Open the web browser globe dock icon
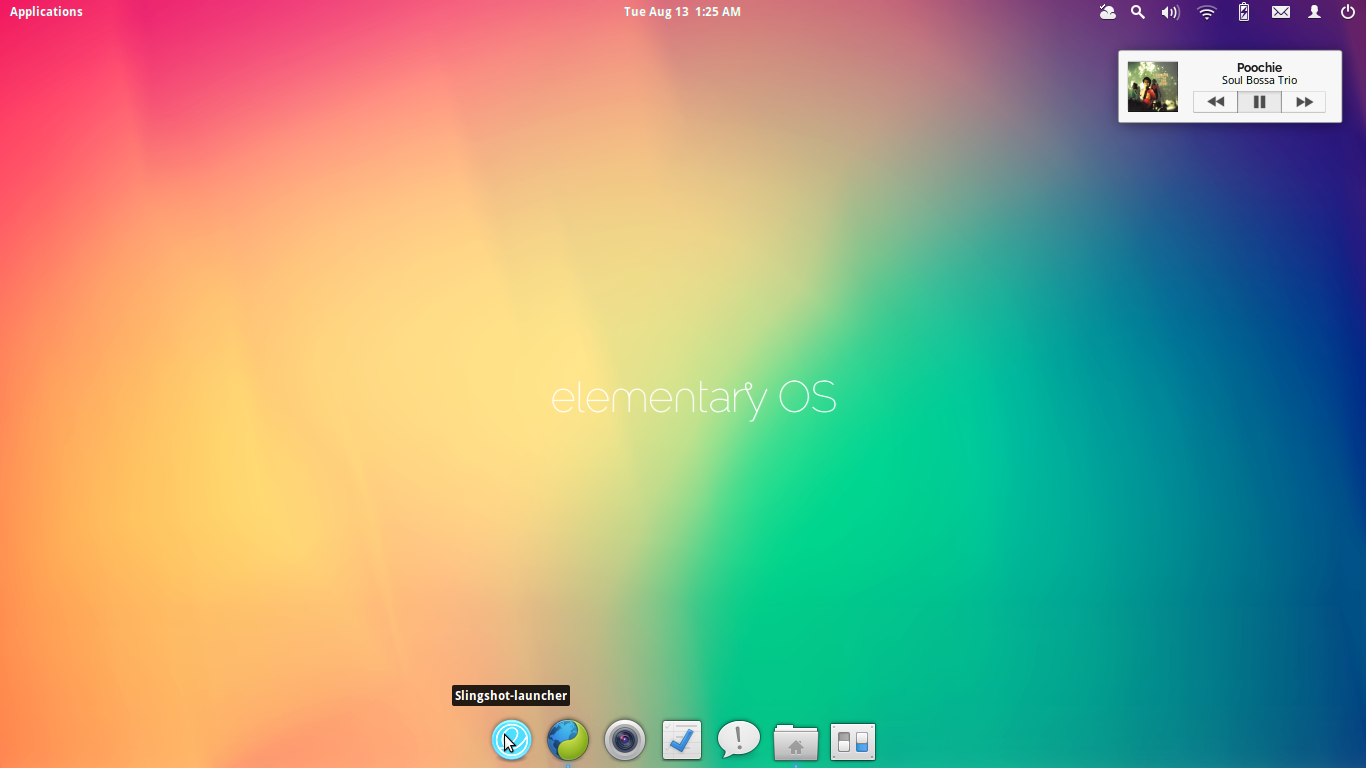This screenshot has width=1366, height=768. pyautogui.click(x=568, y=740)
